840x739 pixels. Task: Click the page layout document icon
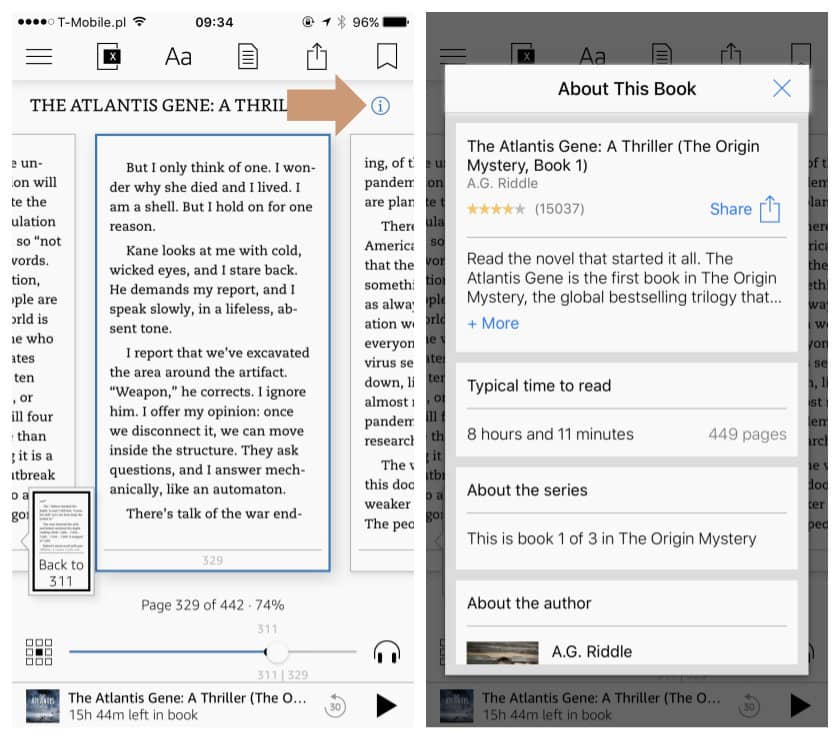tap(247, 57)
